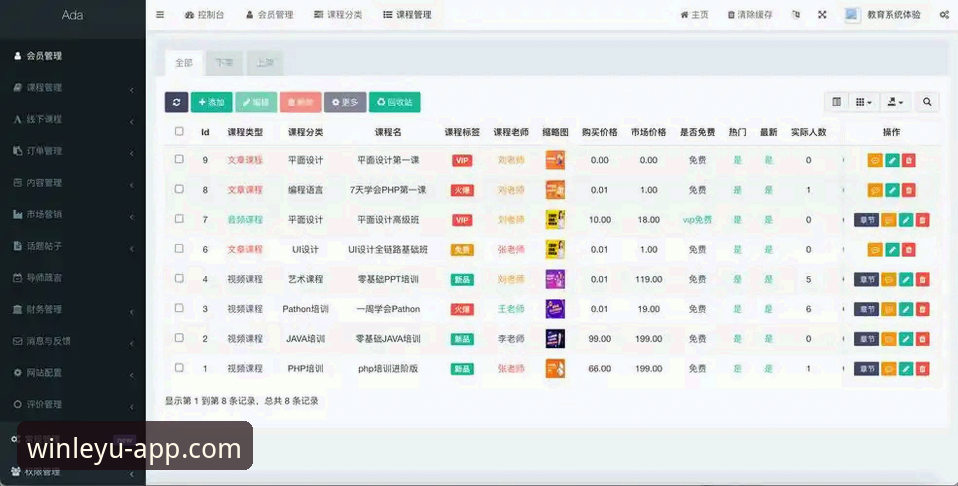Toggle the sidebar with the hamburger icon
The height and width of the screenshot is (486, 958).
[x=160, y=15]
